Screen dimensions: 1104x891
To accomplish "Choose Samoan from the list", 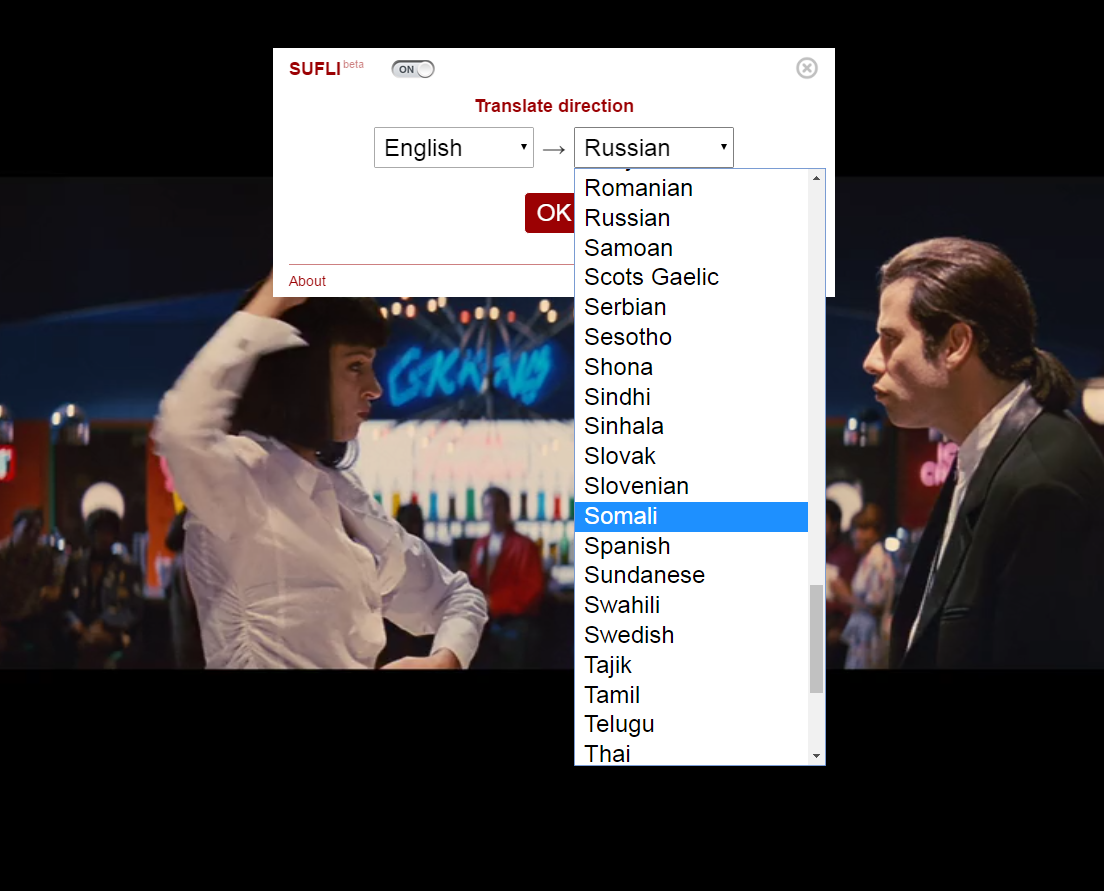I will click(x=691, y=248).
